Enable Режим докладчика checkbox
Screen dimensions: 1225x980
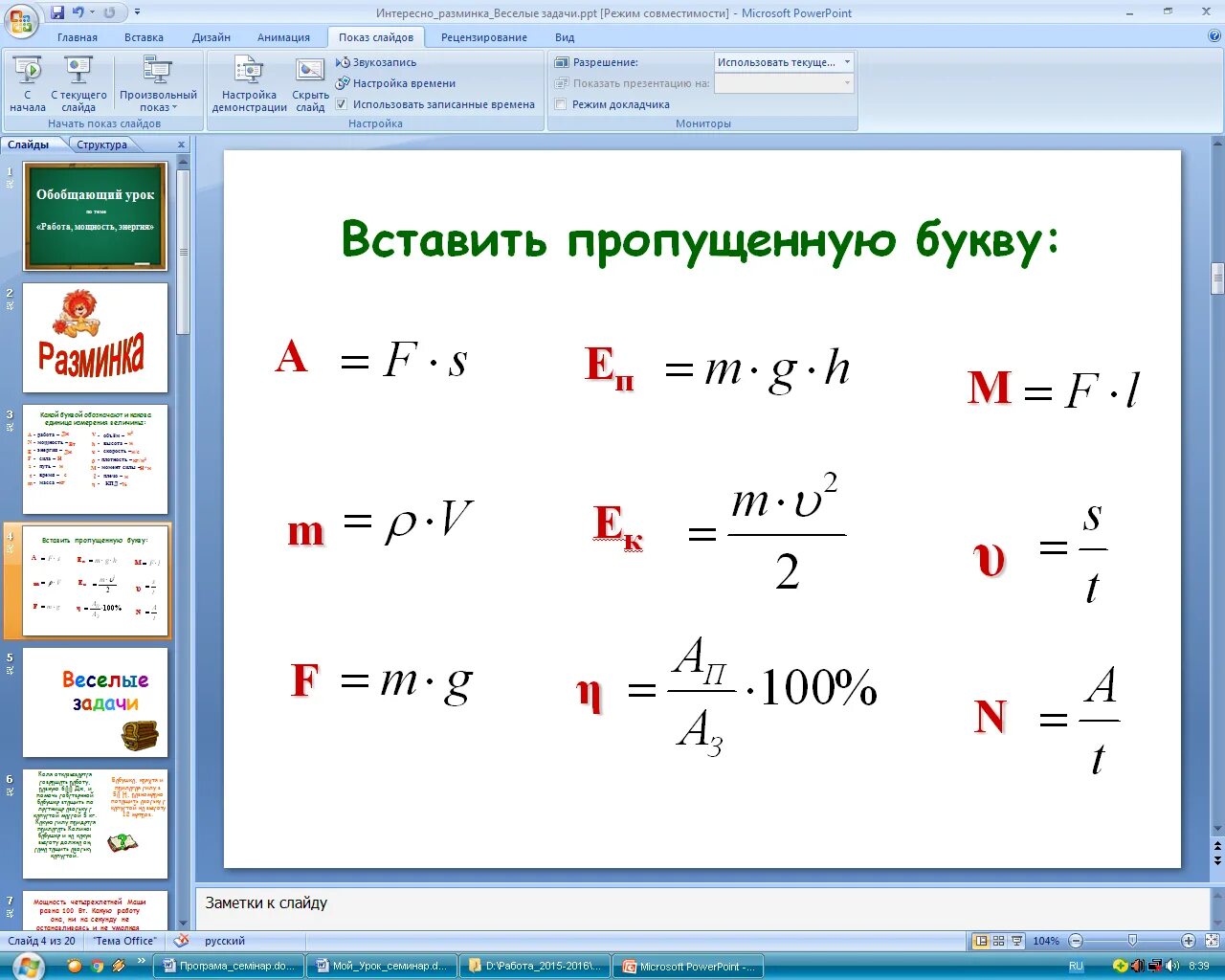pos(561,104)
